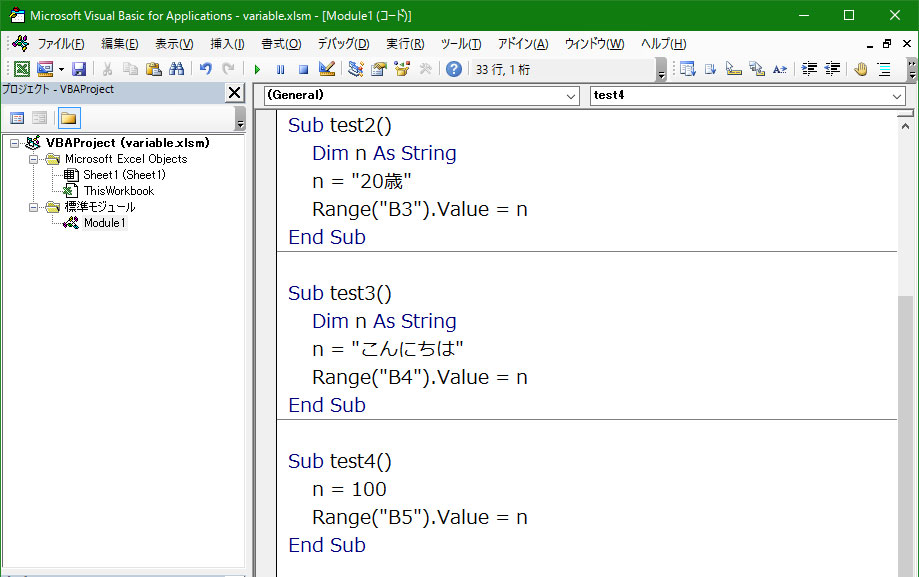Select Sheet1 (Sheet1) in project tree
The height and width of the screenshot is (577, 919).
coord(124,175)
